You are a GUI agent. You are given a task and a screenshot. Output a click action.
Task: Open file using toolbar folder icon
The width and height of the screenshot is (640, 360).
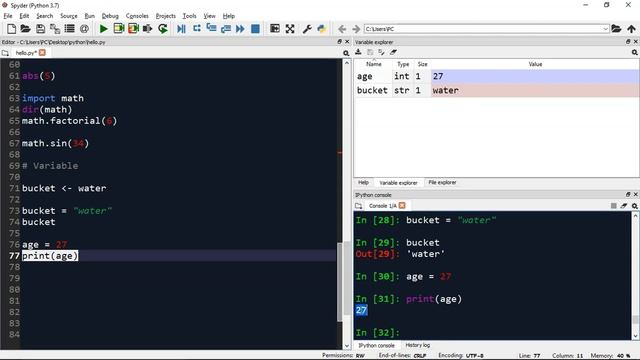pos(25,29)
